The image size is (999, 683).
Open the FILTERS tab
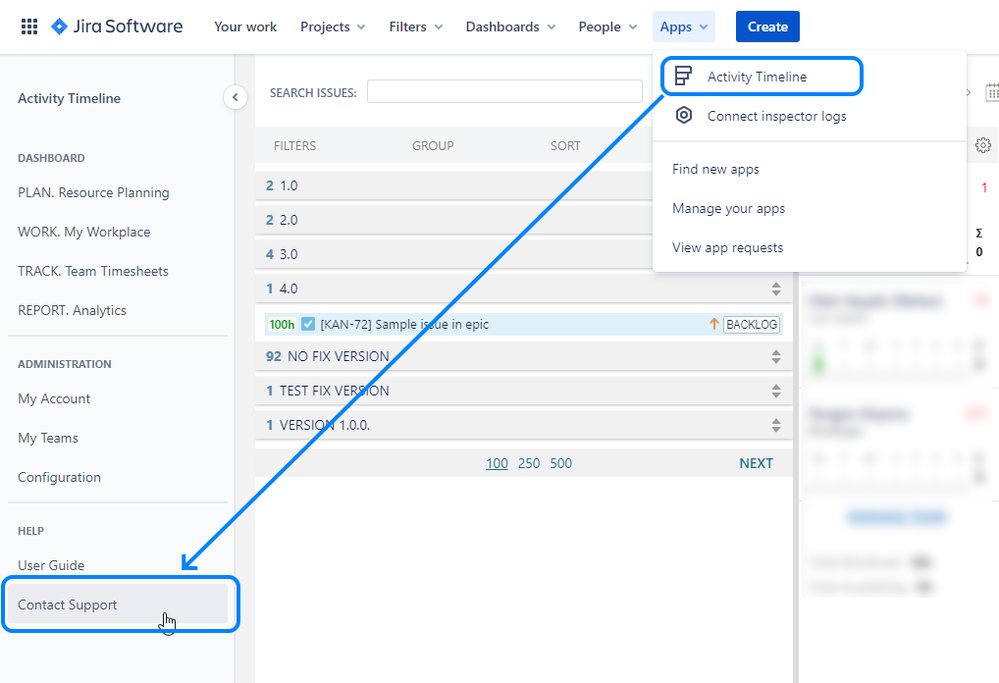pos(295,145)
